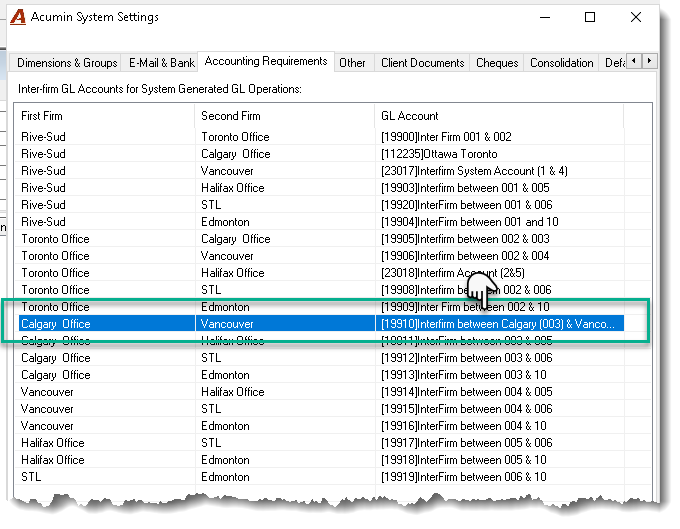Screen dimensions: 680x529
Task: Click '[23017]Interfirm System Account (1 & 4)'
Action: 474,171
